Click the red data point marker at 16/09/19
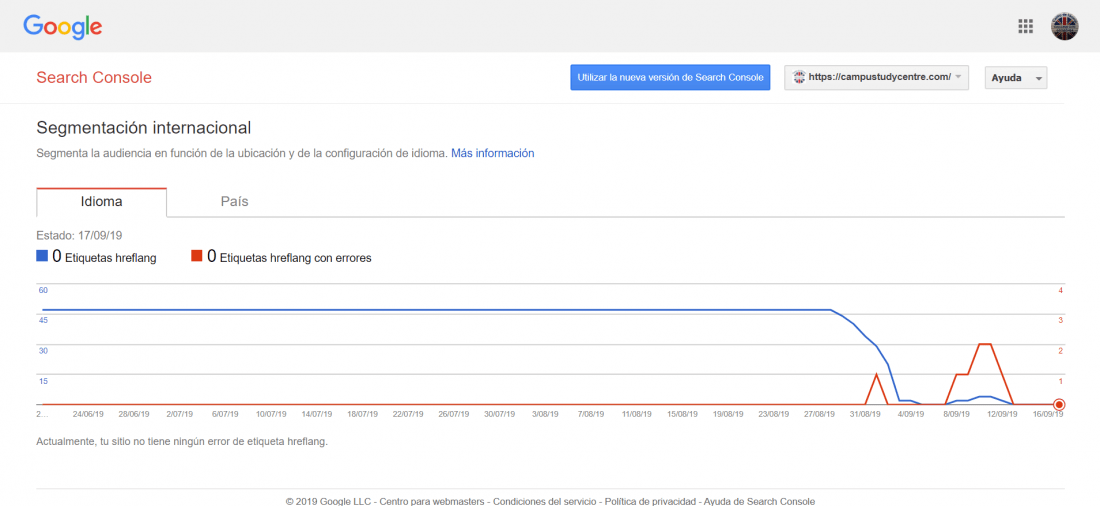Image resolution: width=1100 pixels, height=506 pixels. (x=1059, y=404)
